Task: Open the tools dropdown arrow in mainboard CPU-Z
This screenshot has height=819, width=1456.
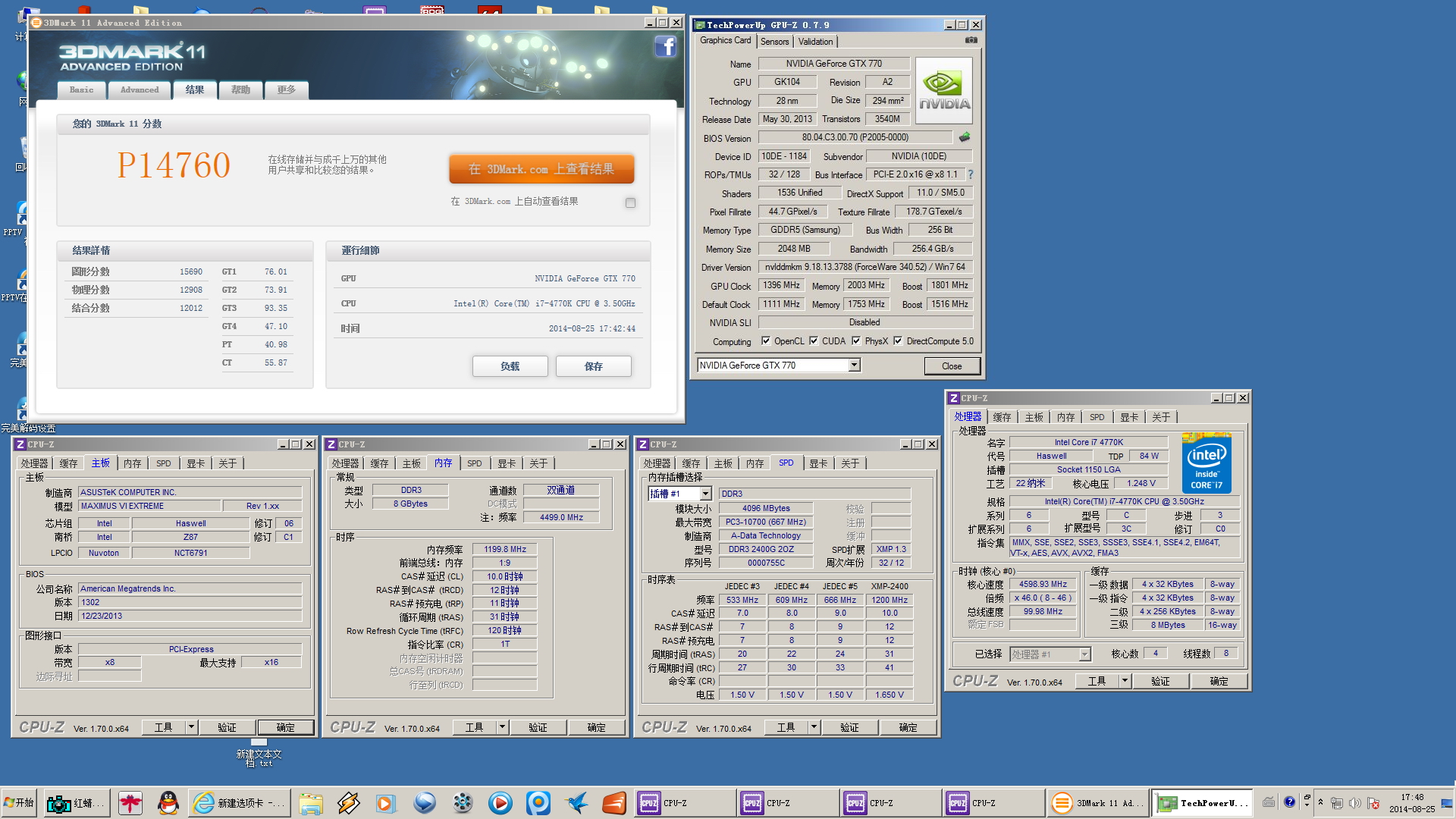Action: point(191,727)
